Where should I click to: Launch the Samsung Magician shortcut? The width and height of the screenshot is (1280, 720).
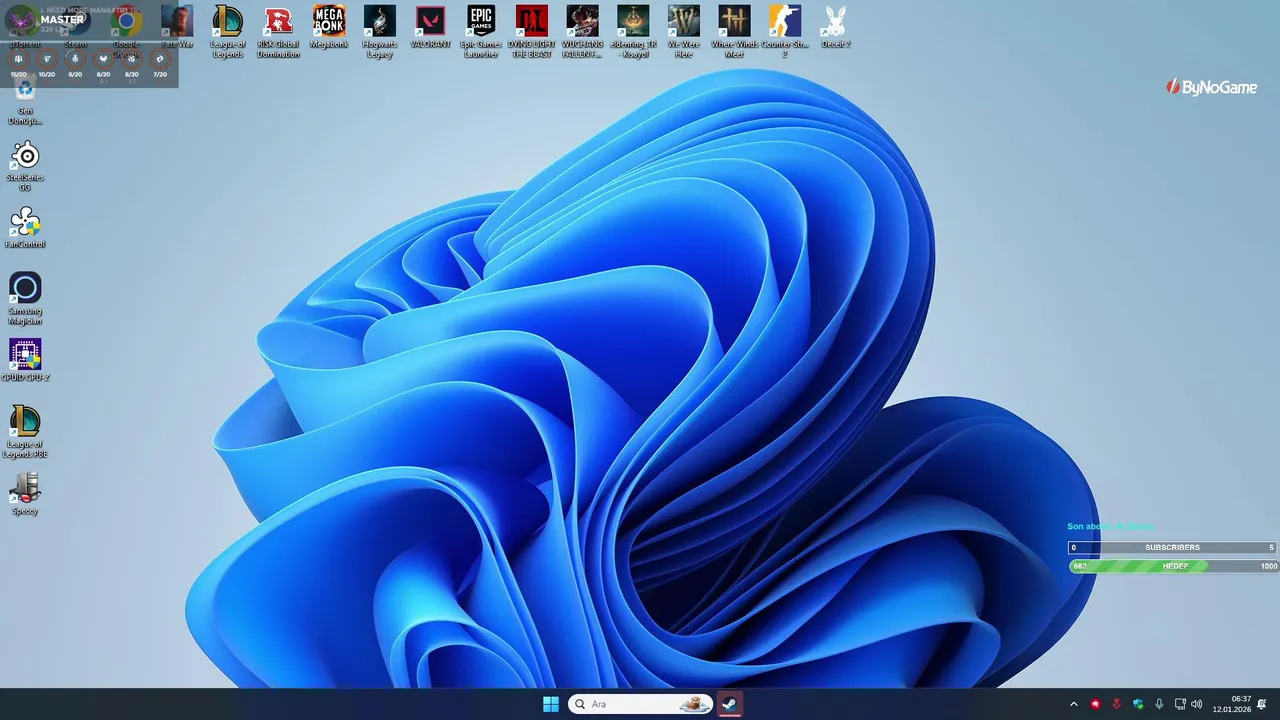(x=25, y=299)
